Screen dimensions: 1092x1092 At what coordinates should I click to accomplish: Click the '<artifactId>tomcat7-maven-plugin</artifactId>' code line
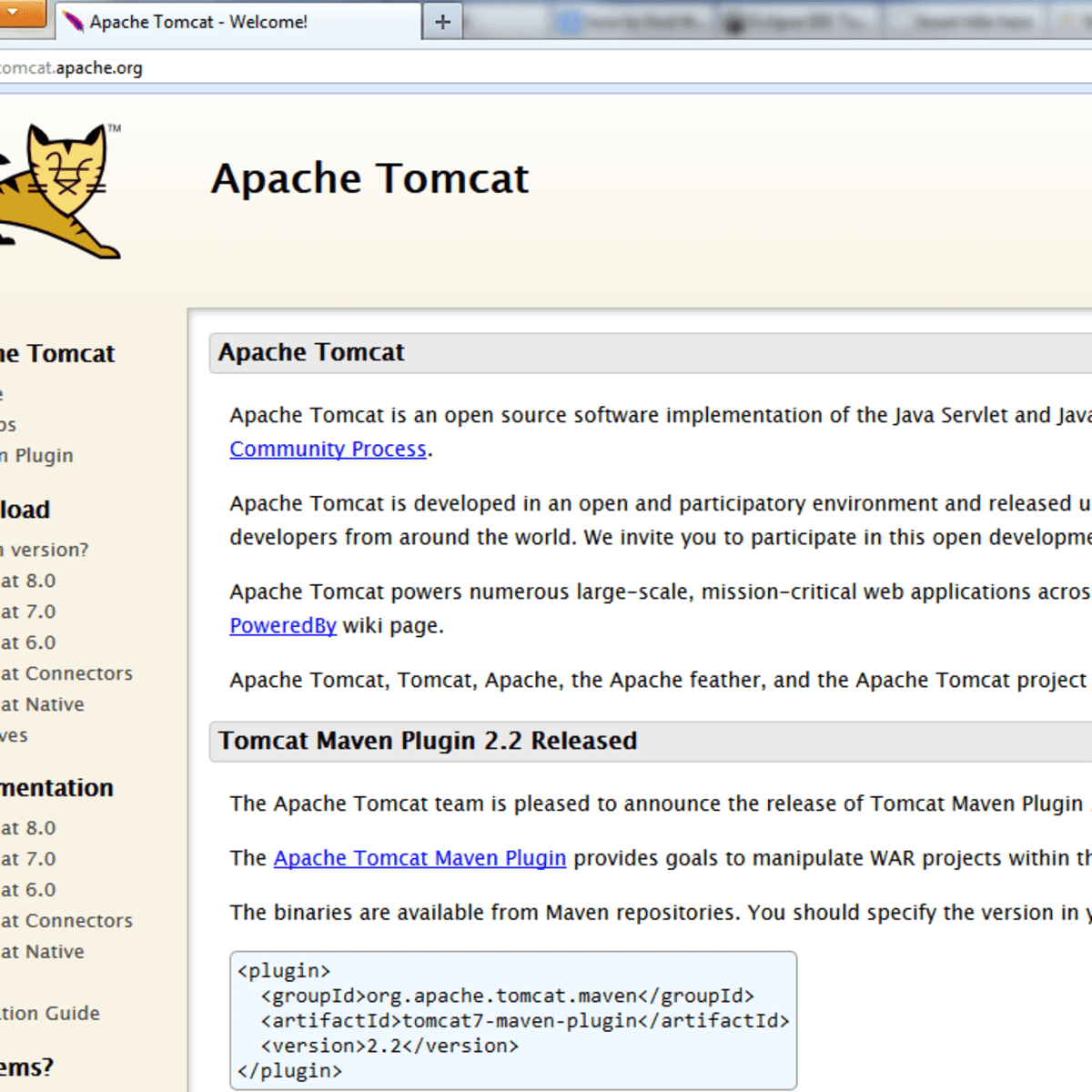525,1021
